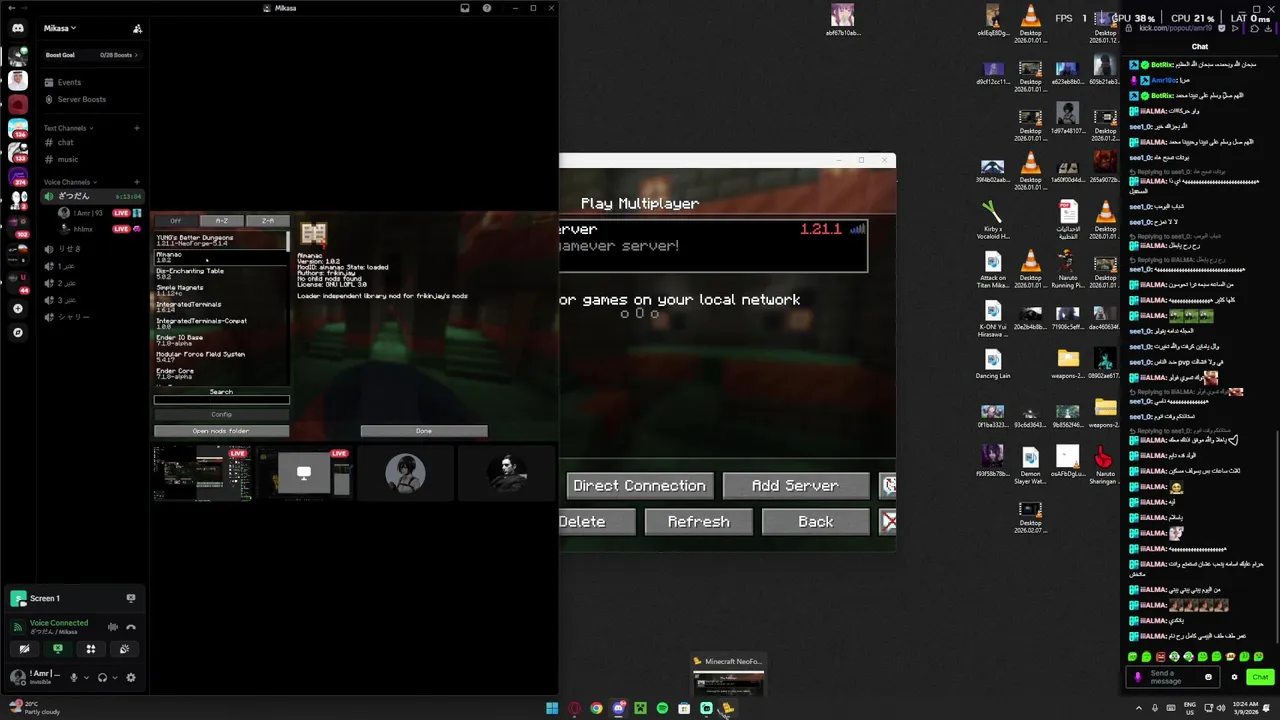Click green Chat send button
The image size is (1280, 720).
[1260, 677]
